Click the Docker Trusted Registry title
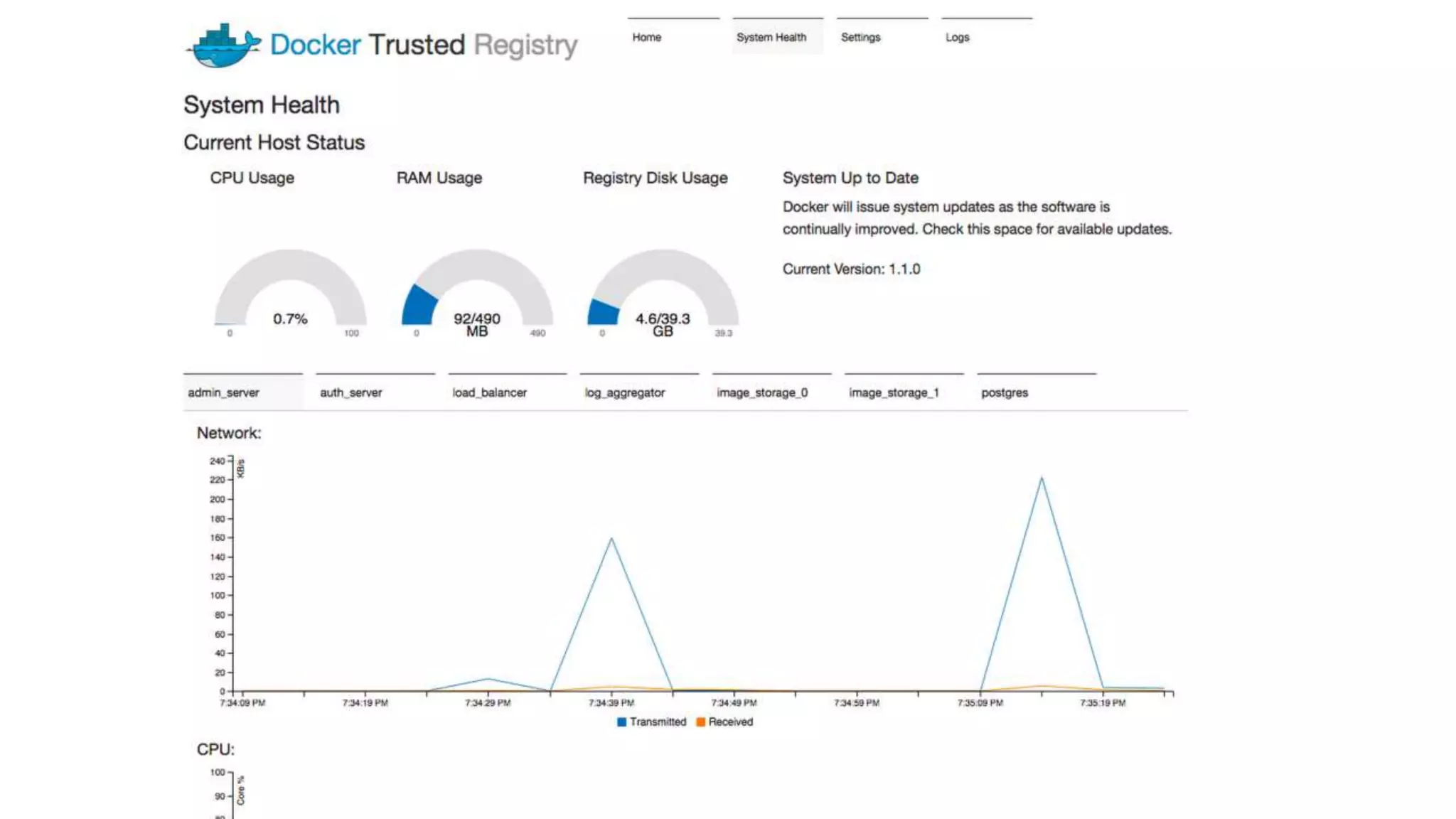1456x819 pixels. pos(424,45)
